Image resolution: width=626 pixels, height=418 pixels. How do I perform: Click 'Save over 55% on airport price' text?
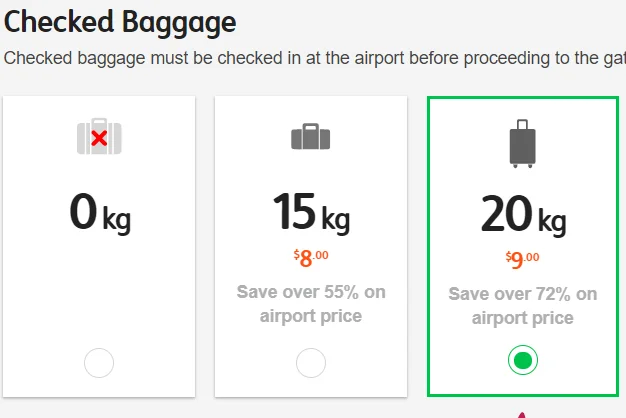coord(310,304)
